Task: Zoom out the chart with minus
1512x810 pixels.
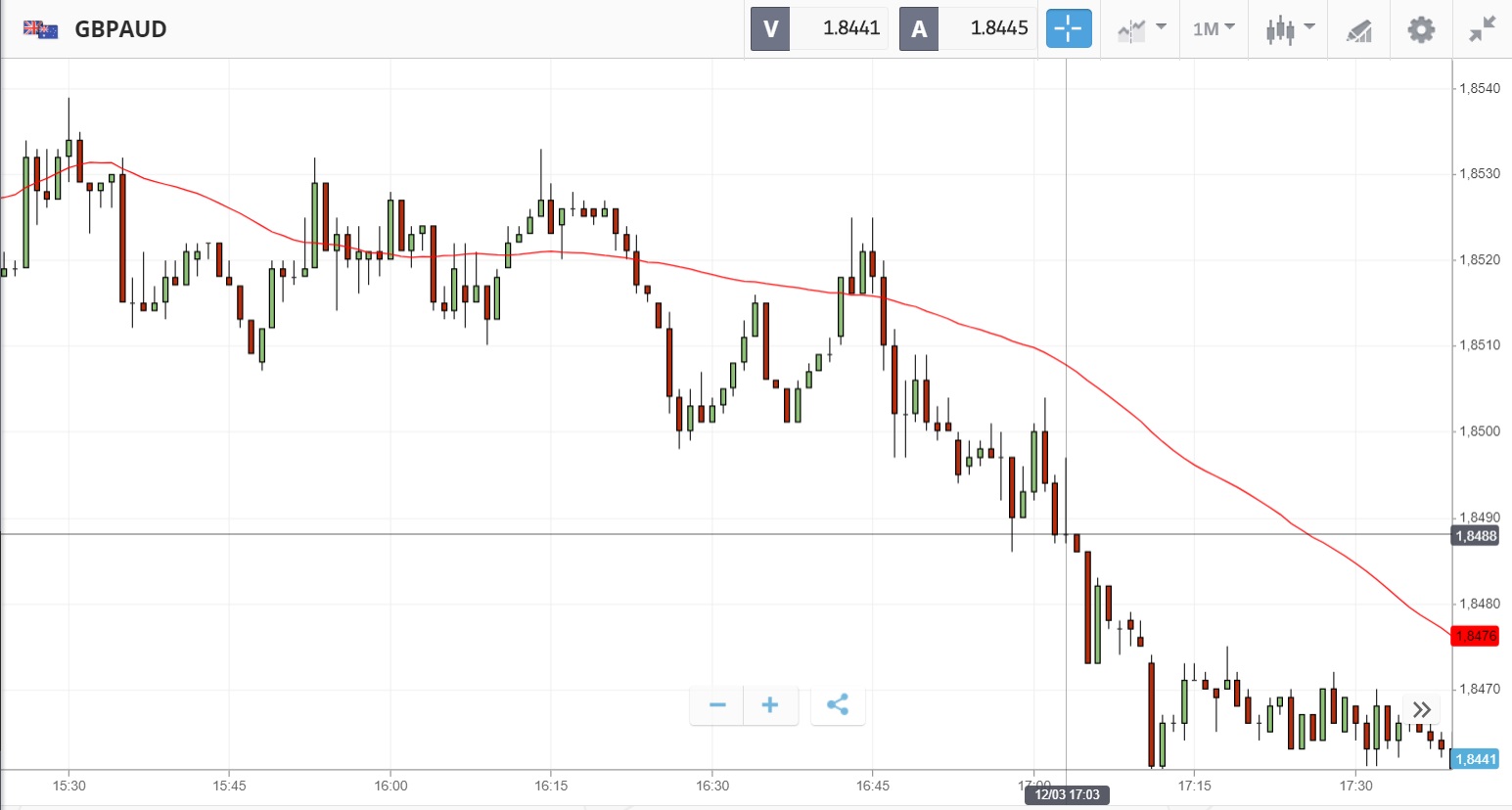Action: 717,705
